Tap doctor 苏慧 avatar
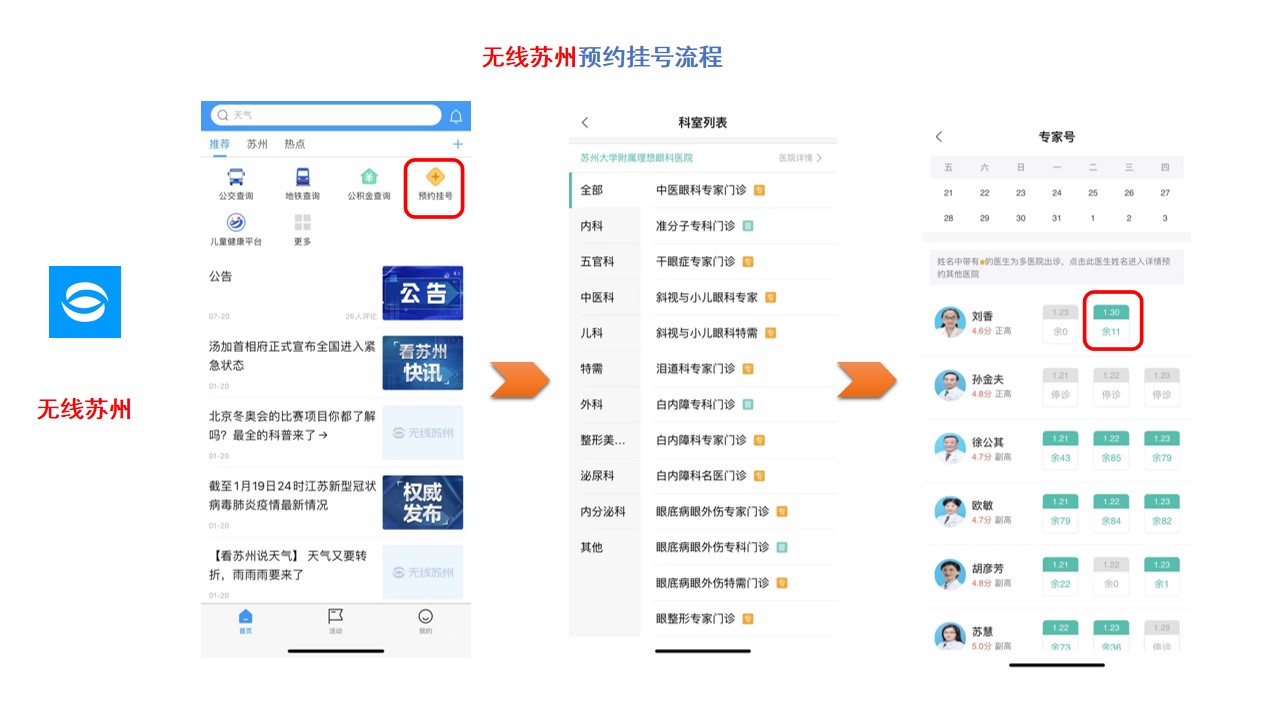Image resolution: width=1280 pixels, height=720 pixels. [x=950, y=636]
